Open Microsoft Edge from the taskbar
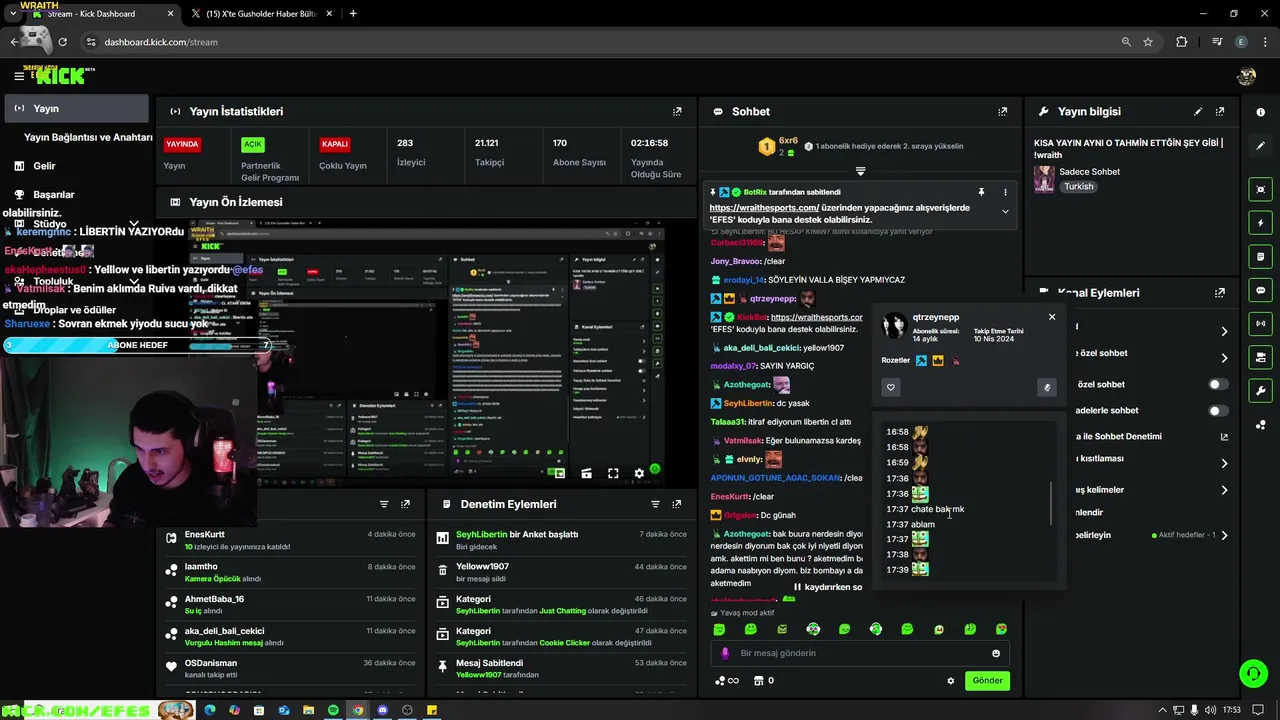Viewport: 1280px width, 720px height. pos(210,710)
